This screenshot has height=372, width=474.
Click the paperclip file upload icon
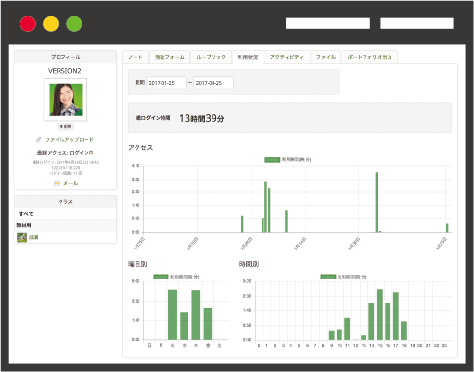39,140
